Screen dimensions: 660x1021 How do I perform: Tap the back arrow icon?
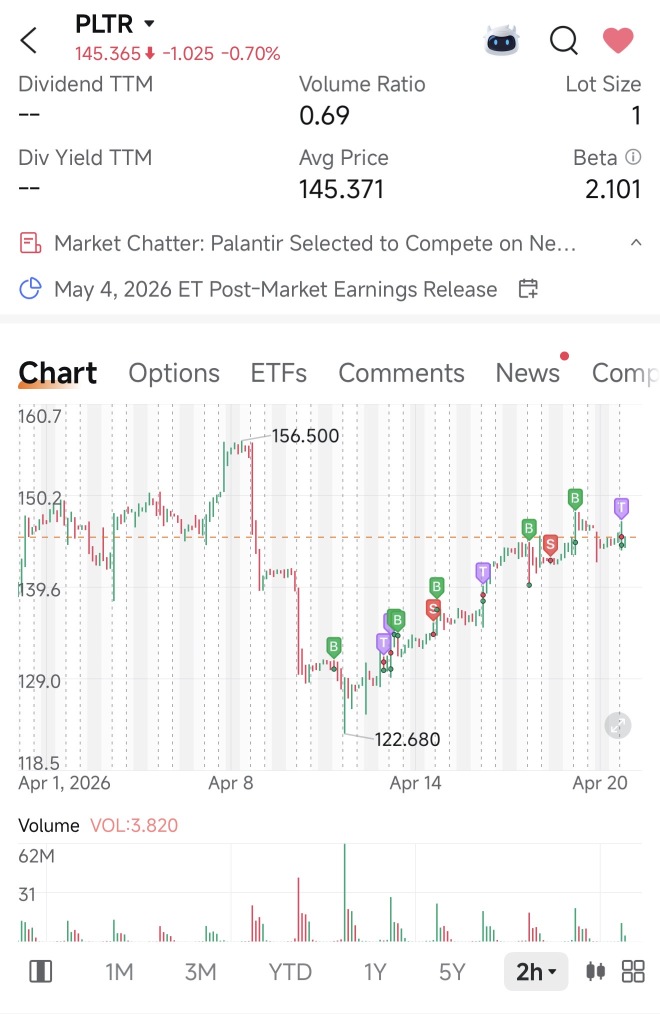[x=29, y=40]
